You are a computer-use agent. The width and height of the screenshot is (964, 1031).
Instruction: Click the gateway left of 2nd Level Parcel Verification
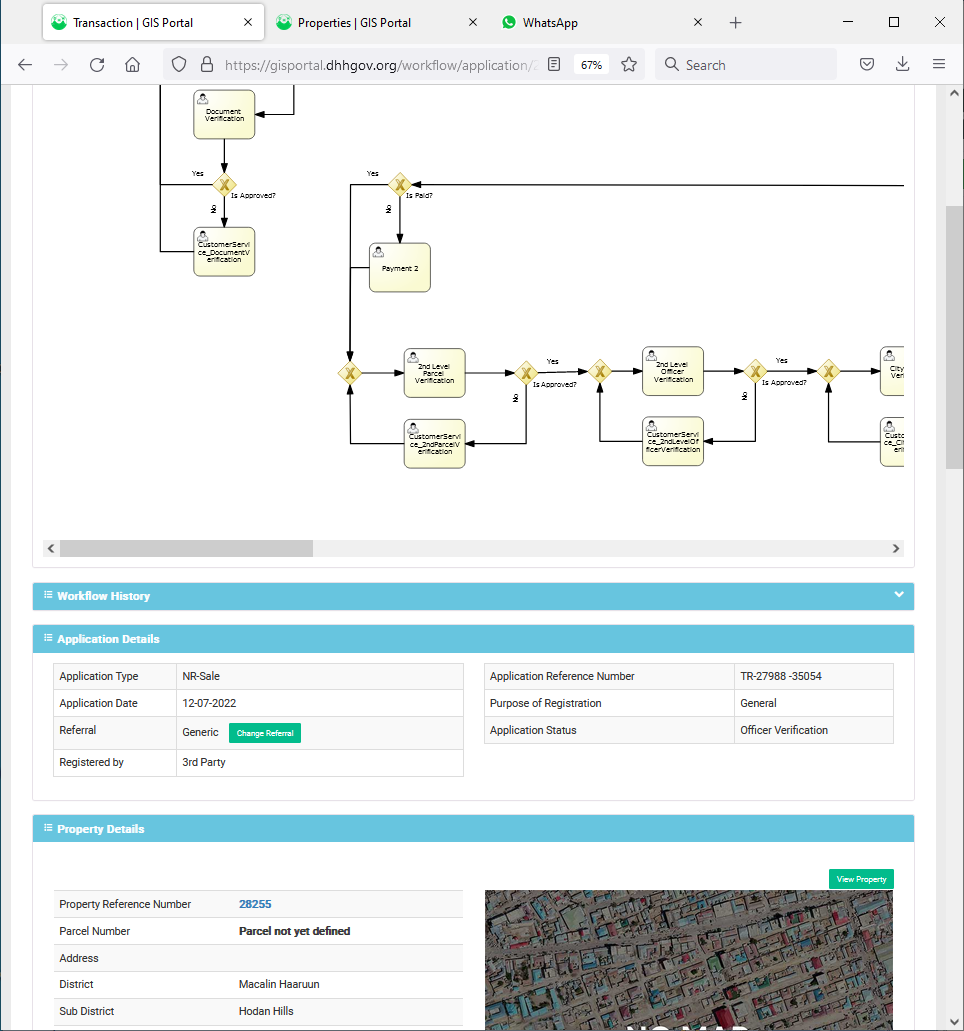[350, 373]
